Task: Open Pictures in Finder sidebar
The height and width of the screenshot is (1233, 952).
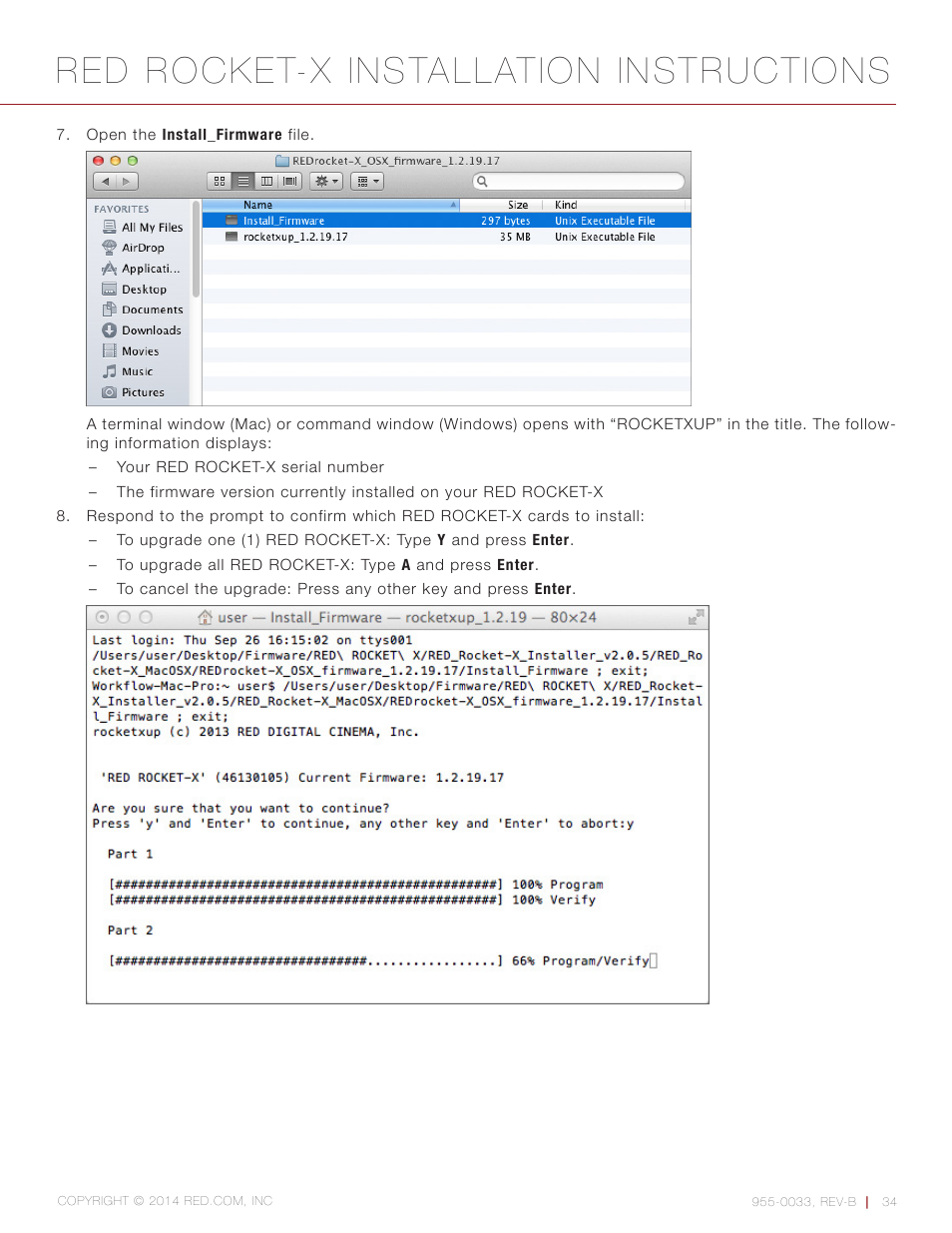Action: [x=134, y=392]
